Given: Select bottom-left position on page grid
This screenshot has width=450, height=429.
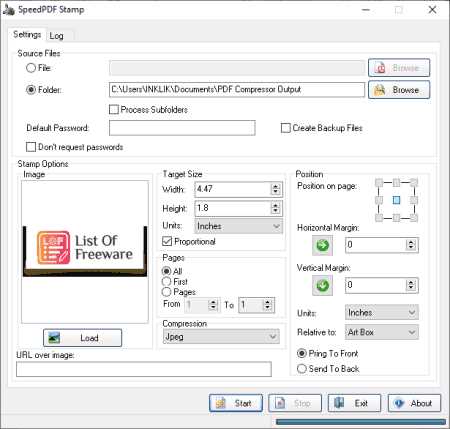Looking at the screenshot, I should [379, 218].
